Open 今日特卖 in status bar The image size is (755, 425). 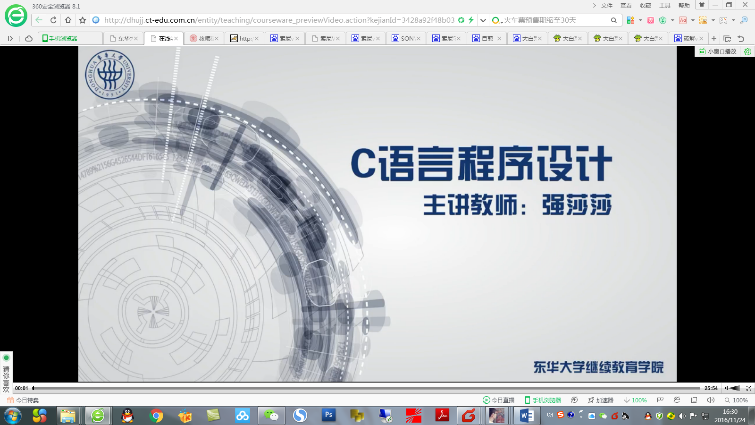click(23, 400)
